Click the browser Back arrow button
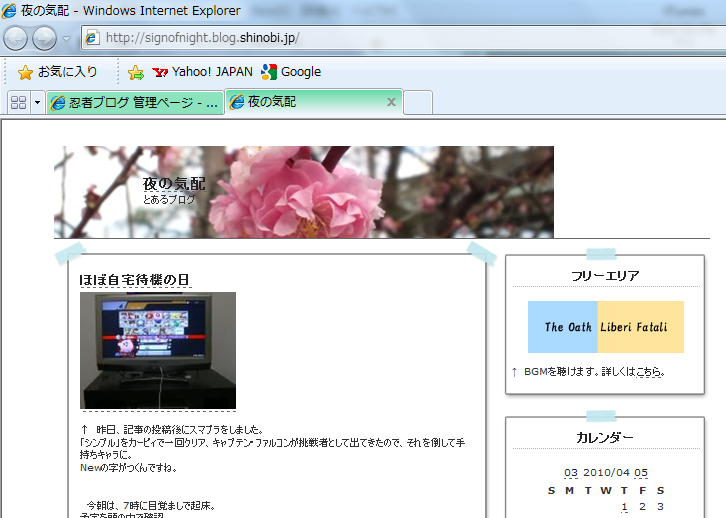Image resolution: width=726 pixels, height=518 pixels. (15, 38)
